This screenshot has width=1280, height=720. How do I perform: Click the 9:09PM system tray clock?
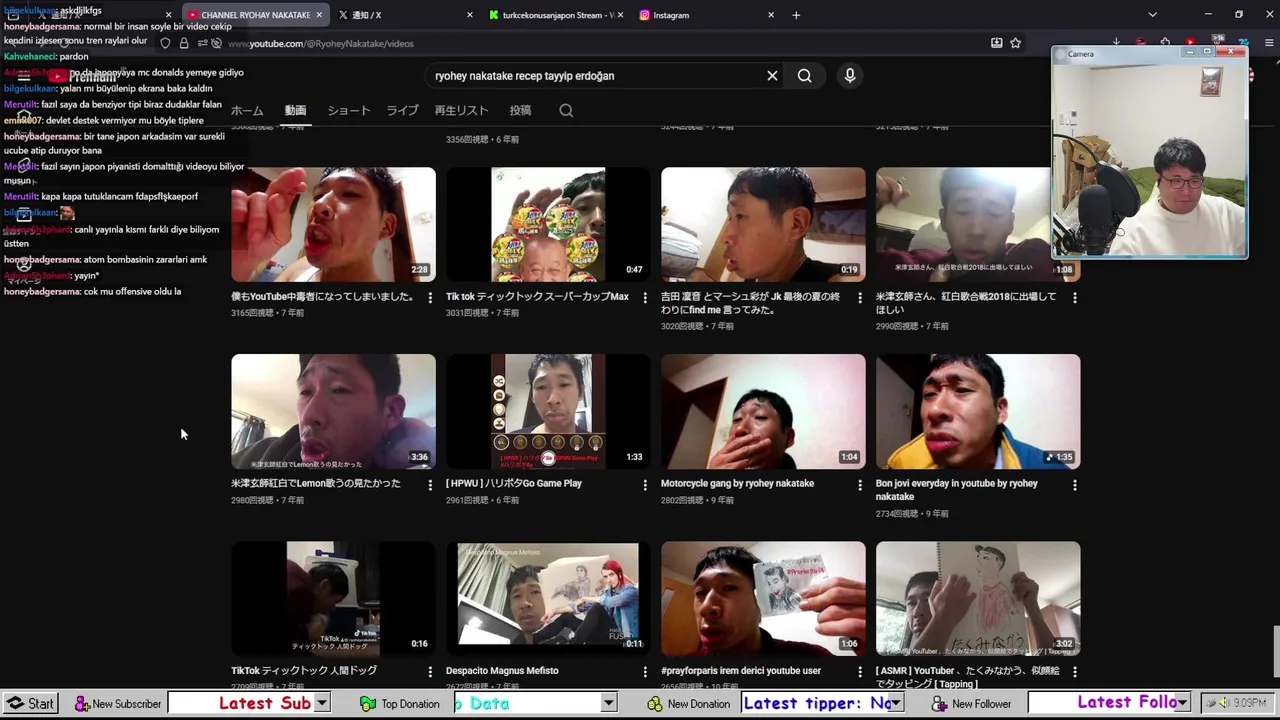(x=1250, y=703)
